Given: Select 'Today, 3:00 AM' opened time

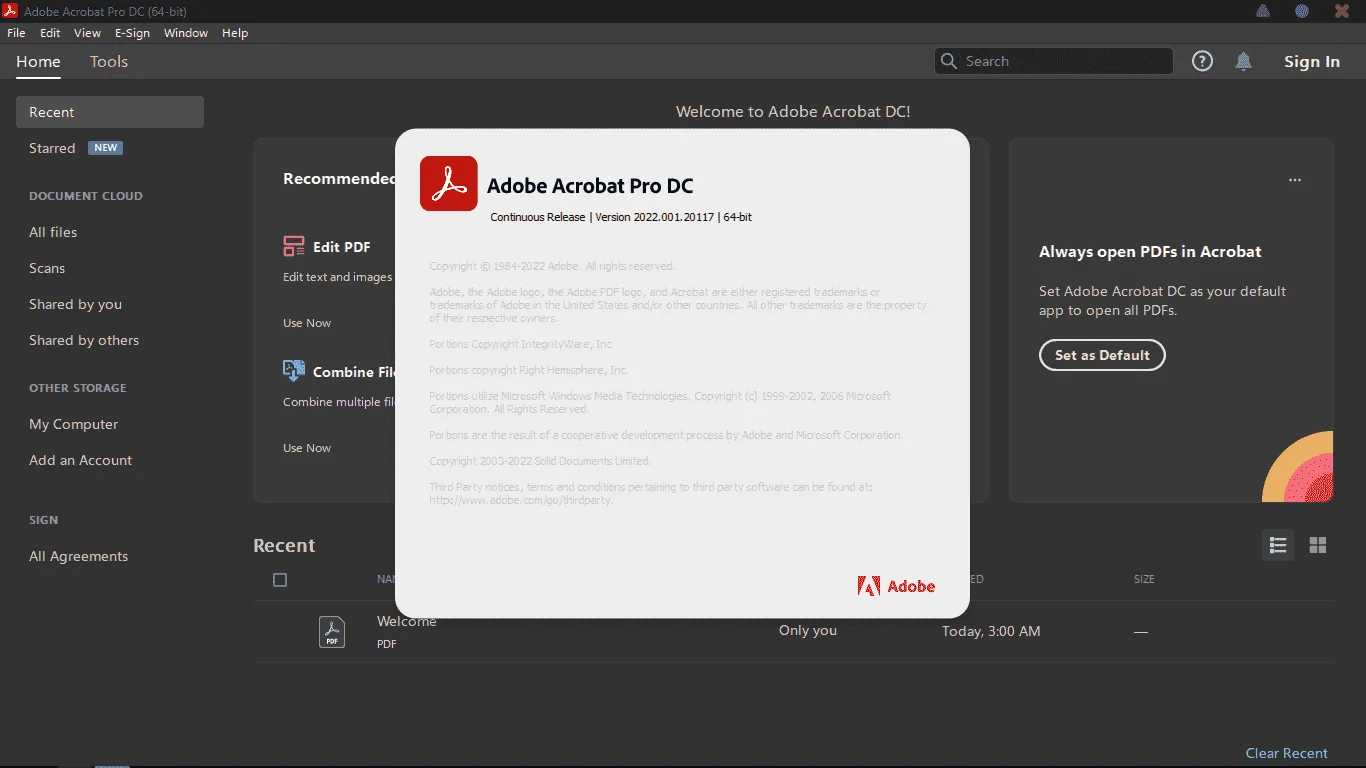Looking at the screenshot, I should (x=991, y=631).
